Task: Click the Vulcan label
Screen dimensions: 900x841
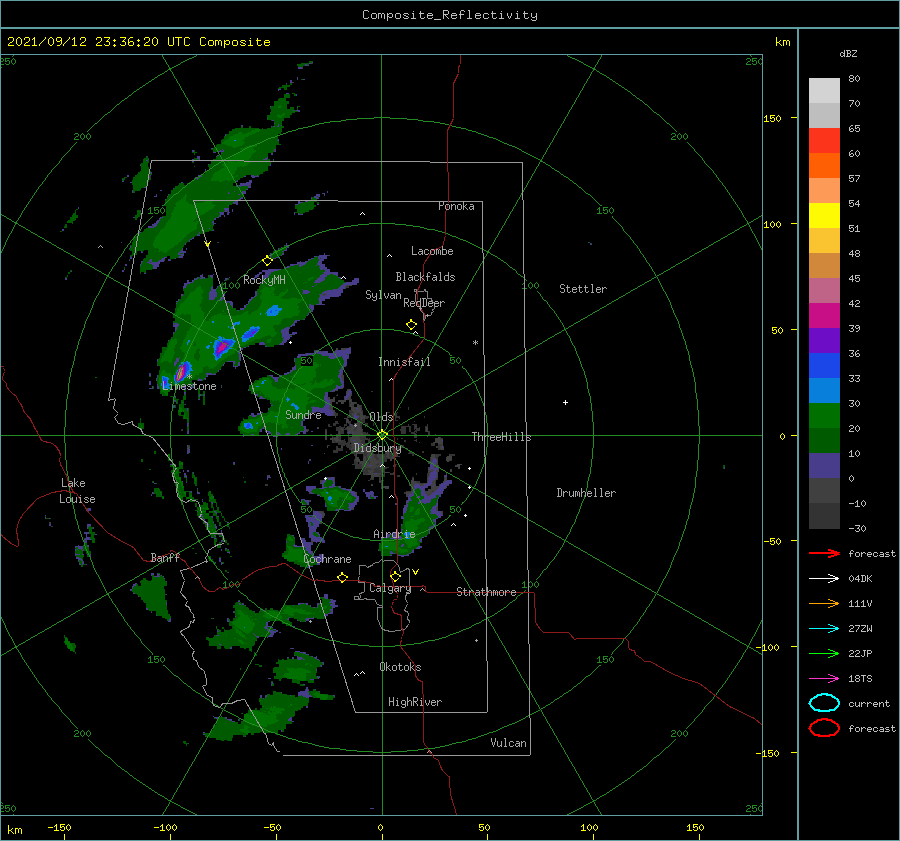Action: [508, 743]
